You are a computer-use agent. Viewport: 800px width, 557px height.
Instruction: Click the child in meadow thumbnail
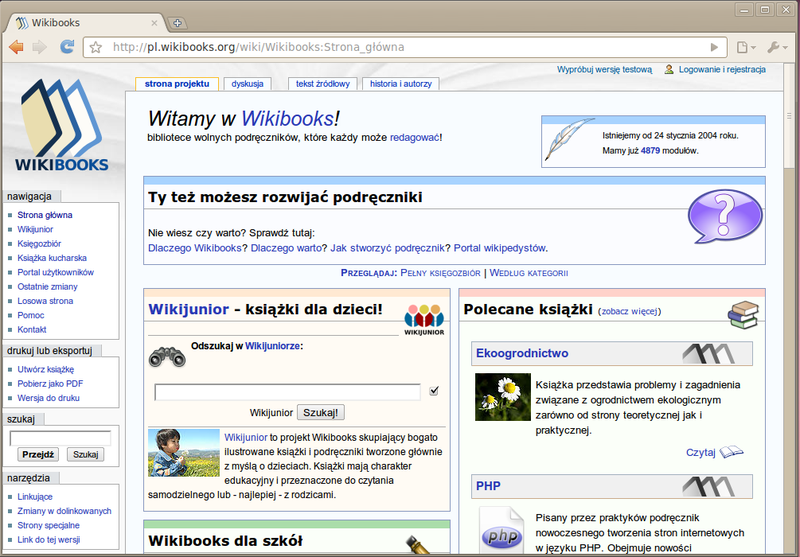pyautogui.click(x=184, y=452)
